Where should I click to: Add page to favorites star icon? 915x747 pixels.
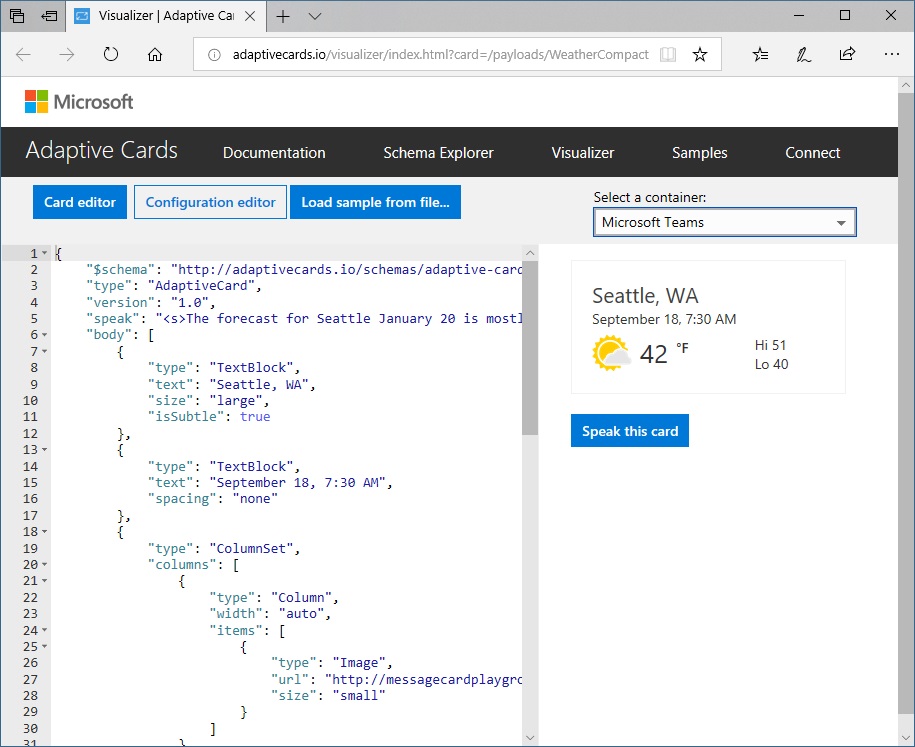pyautogui.click(x=700, y=55)
